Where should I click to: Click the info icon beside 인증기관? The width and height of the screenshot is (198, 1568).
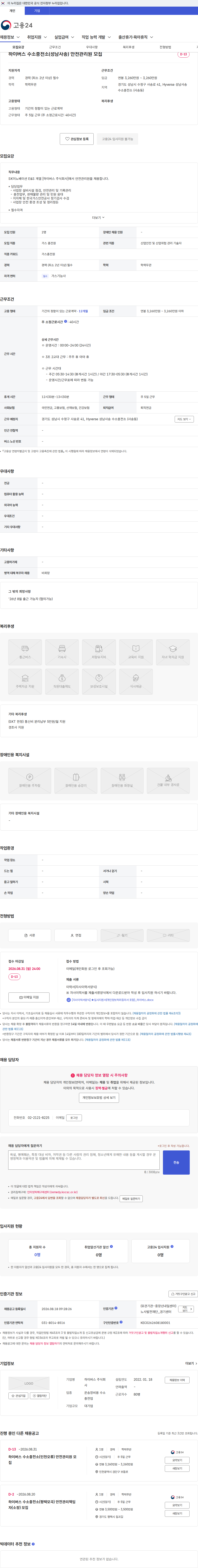pos(115,1308)
